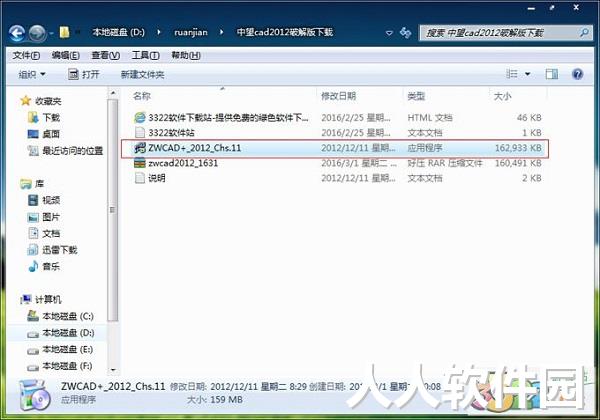Click file name ZWCAD+_2012_Chs.11 in list
This screenshot has width=600, height=420.
click(195, 148)
